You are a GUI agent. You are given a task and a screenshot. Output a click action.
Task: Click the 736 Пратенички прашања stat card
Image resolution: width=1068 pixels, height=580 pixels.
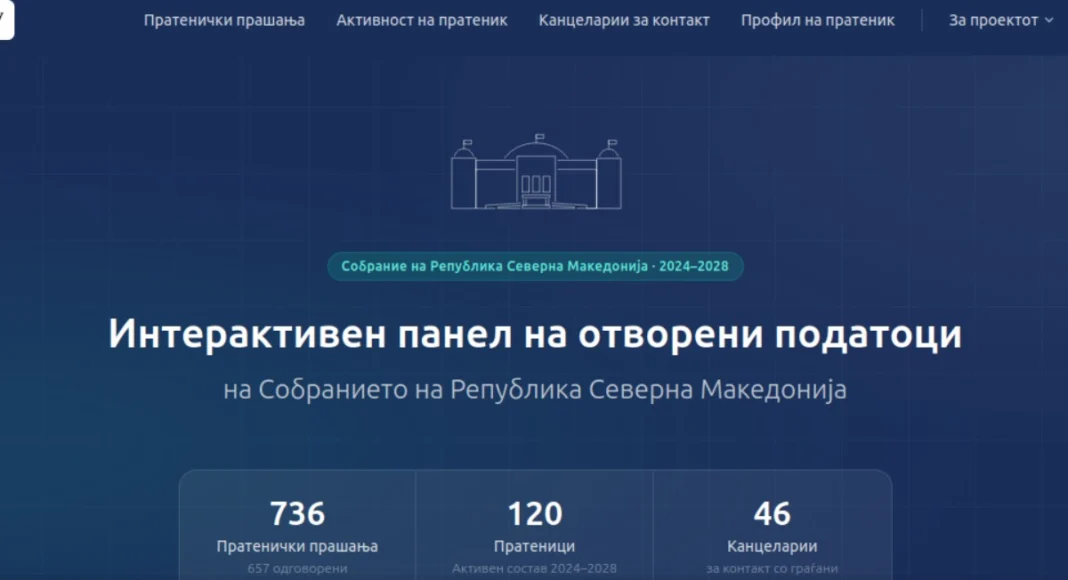coord(297,525)
